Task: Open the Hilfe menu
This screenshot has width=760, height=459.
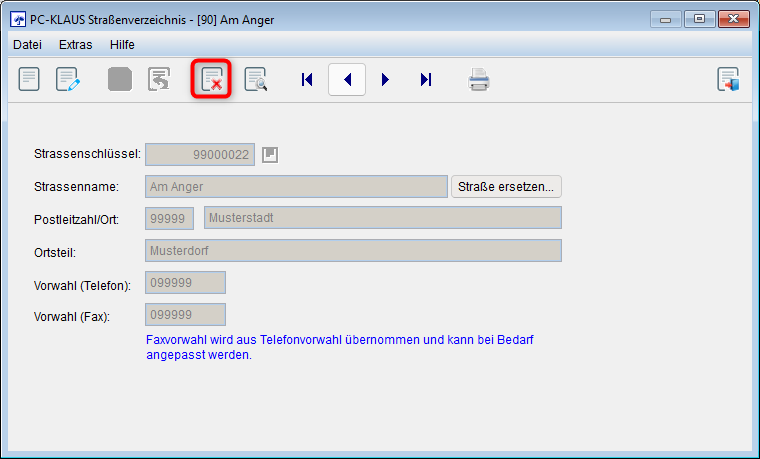Action: pos(122,45)
